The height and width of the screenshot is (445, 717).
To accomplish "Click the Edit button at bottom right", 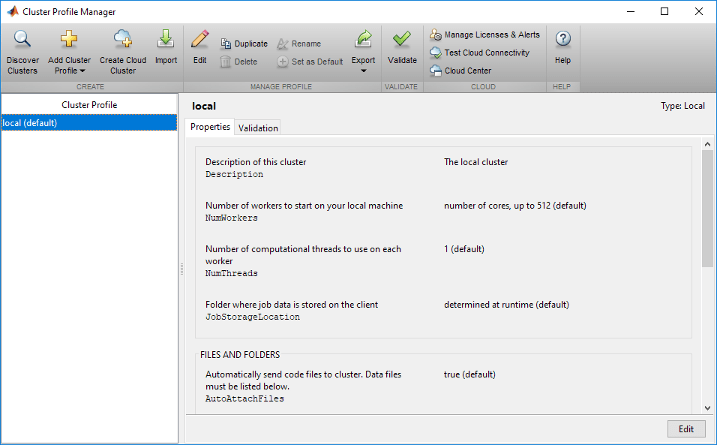I will pos(686,429).
